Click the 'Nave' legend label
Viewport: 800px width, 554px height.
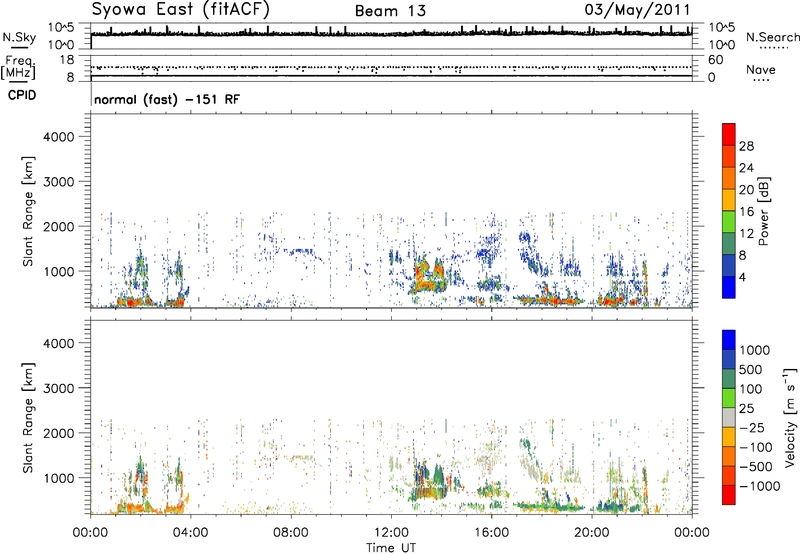761,69
